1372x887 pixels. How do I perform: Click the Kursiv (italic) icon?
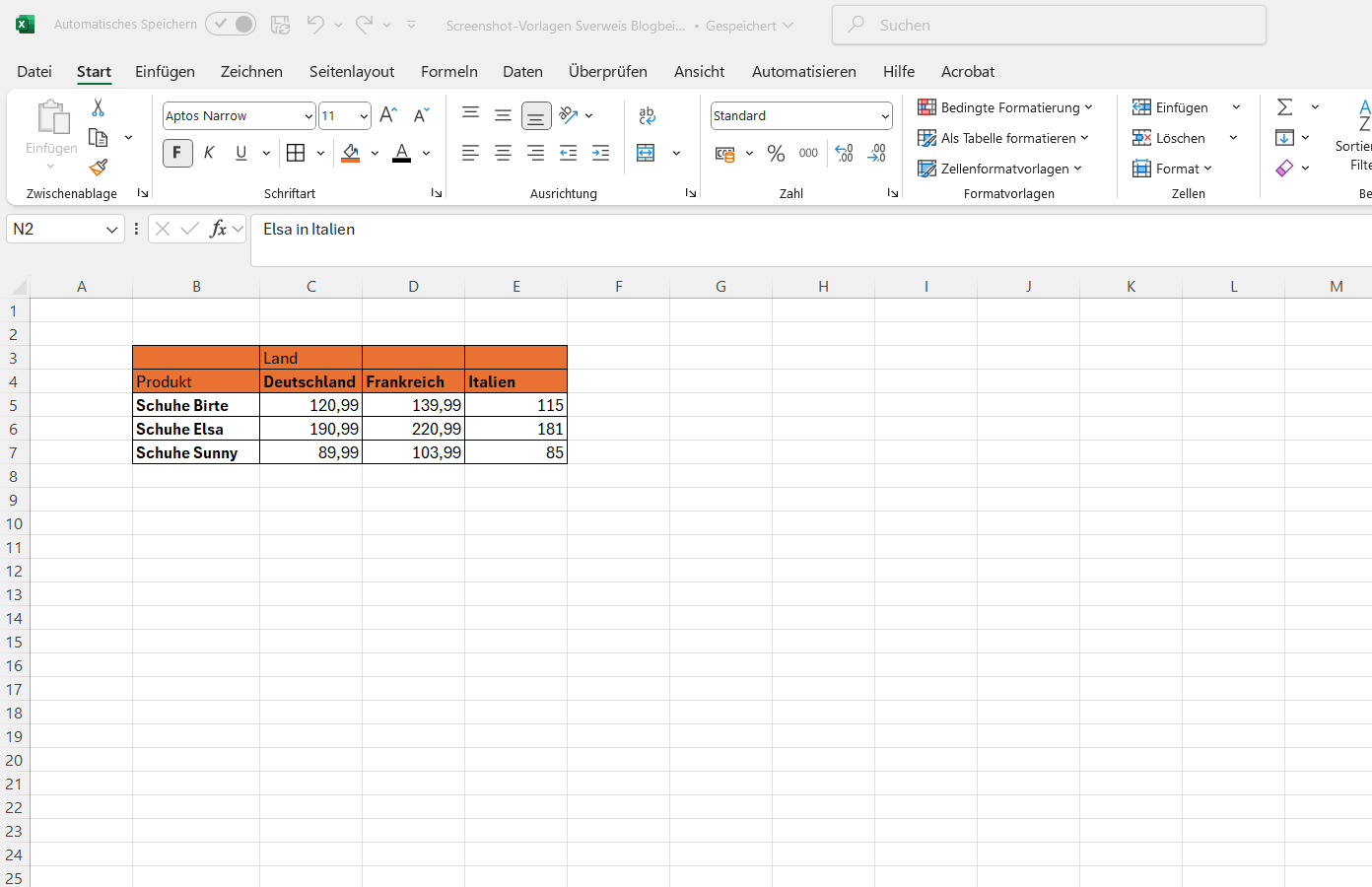(x=208, y=153)
